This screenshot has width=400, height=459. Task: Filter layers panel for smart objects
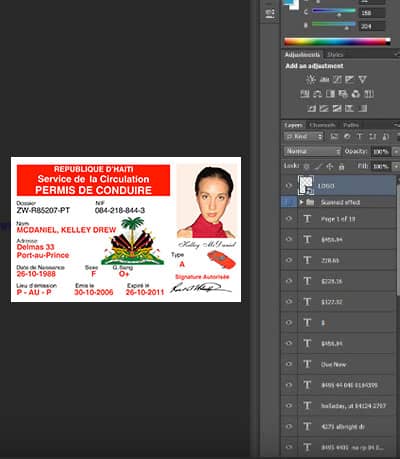[x=385, y=136]
